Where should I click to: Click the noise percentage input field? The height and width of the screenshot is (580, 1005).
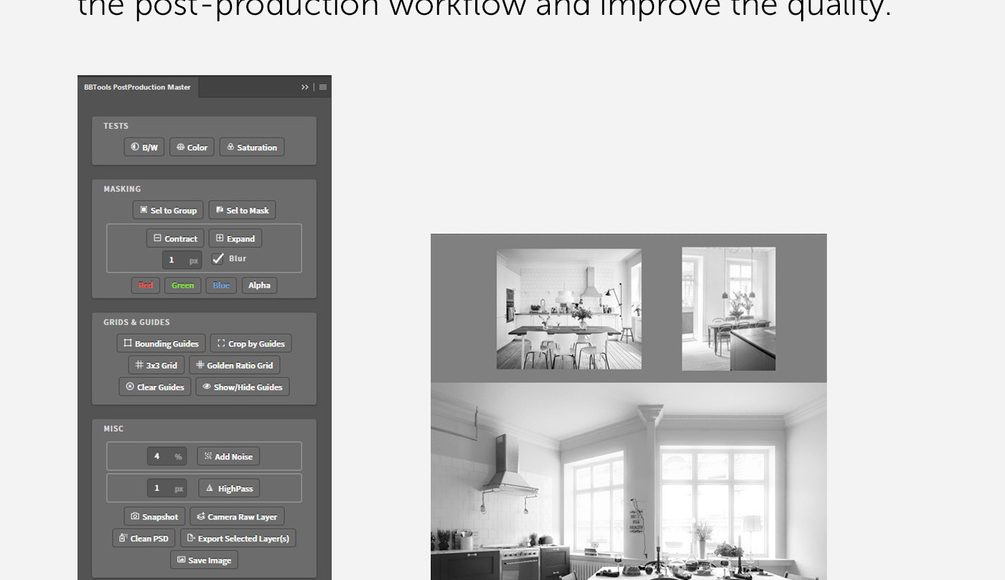[157, 457]
